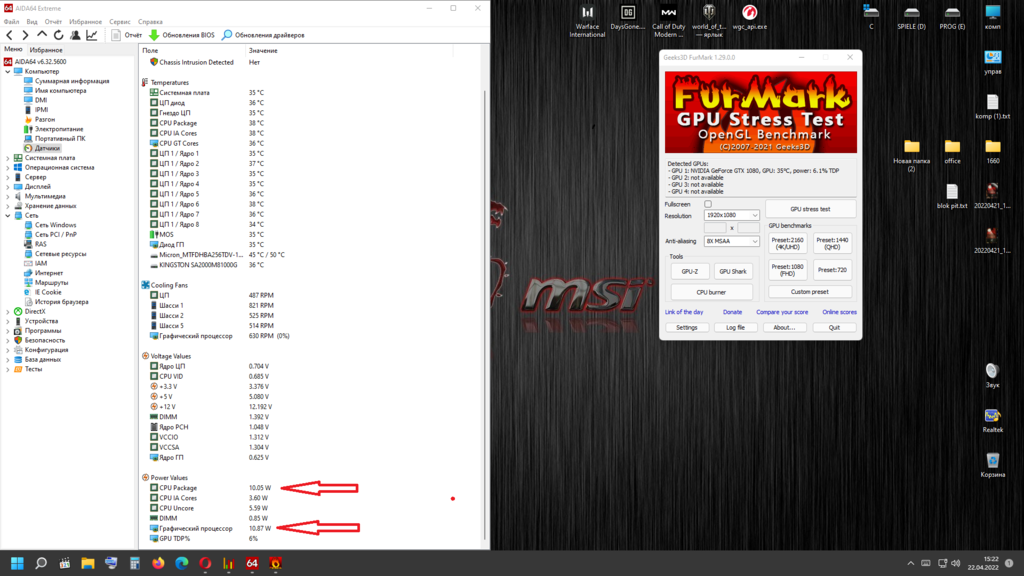Go forward using AIDA64 toolbar forward arrow
The width and height of the screenshot is (1024, 576).
(25, 35)
